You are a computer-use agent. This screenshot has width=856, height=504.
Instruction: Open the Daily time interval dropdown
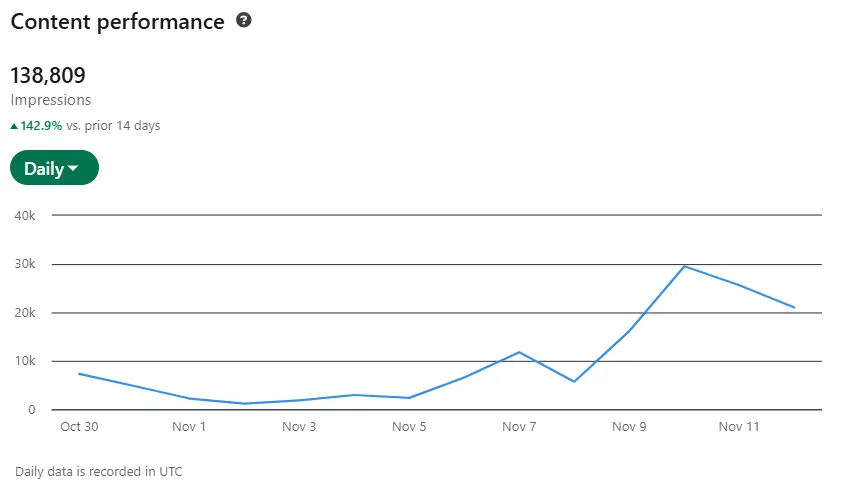pos(54,168)
